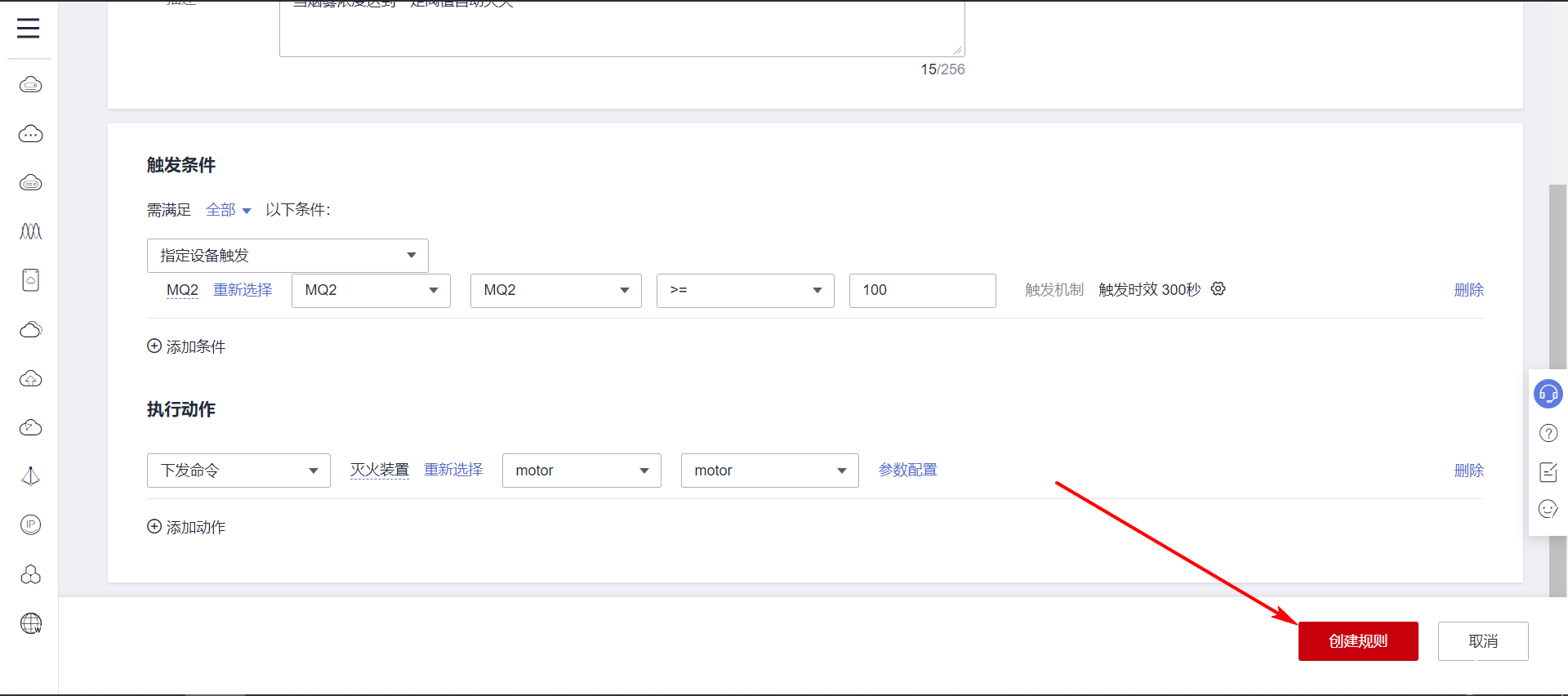Click the plain cloud outline sidebar icon
The height and width of the screenshot is (696, 1568).
coord(31,330)
